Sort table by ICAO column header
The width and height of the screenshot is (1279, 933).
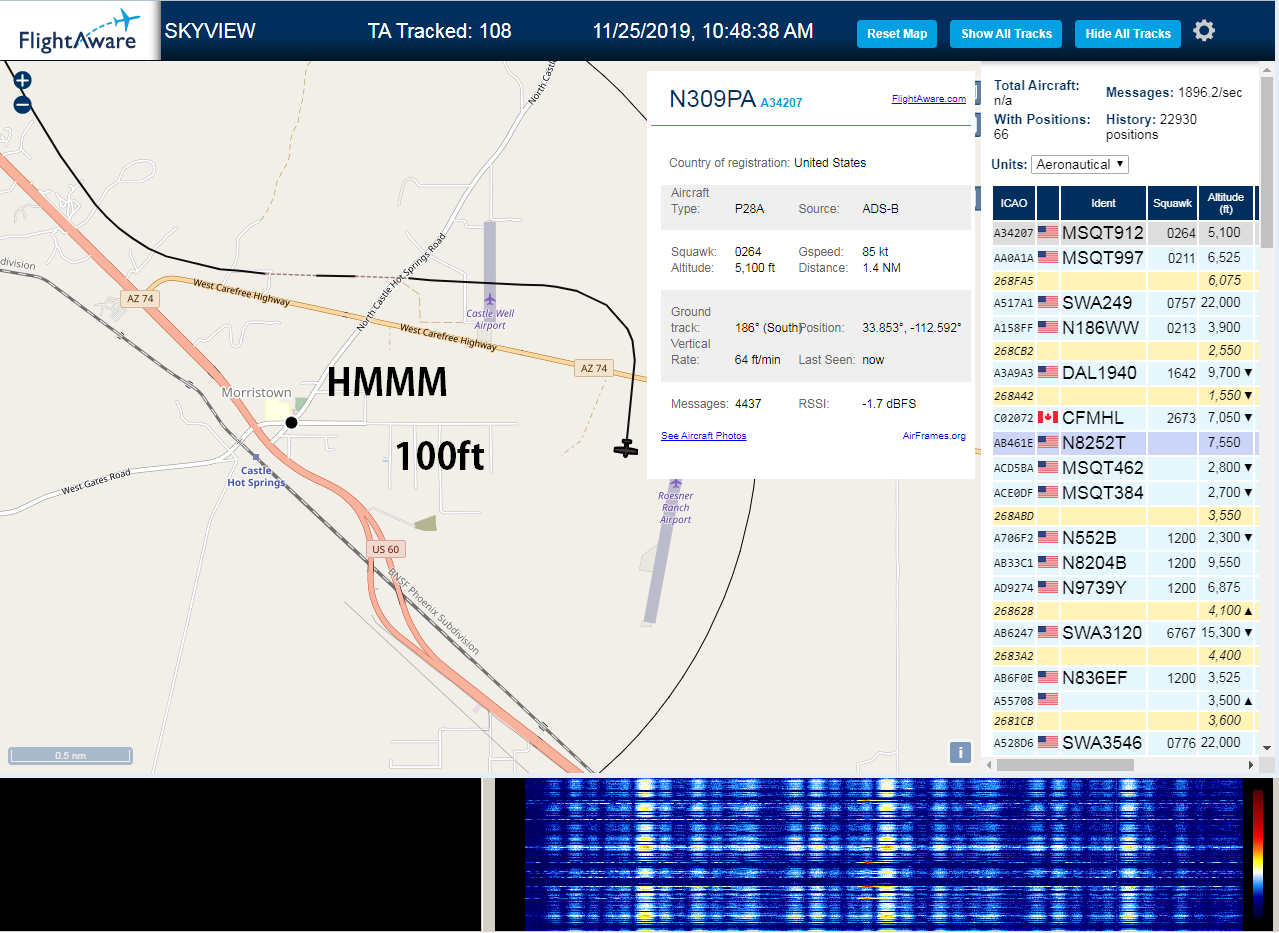(1014, 203)
